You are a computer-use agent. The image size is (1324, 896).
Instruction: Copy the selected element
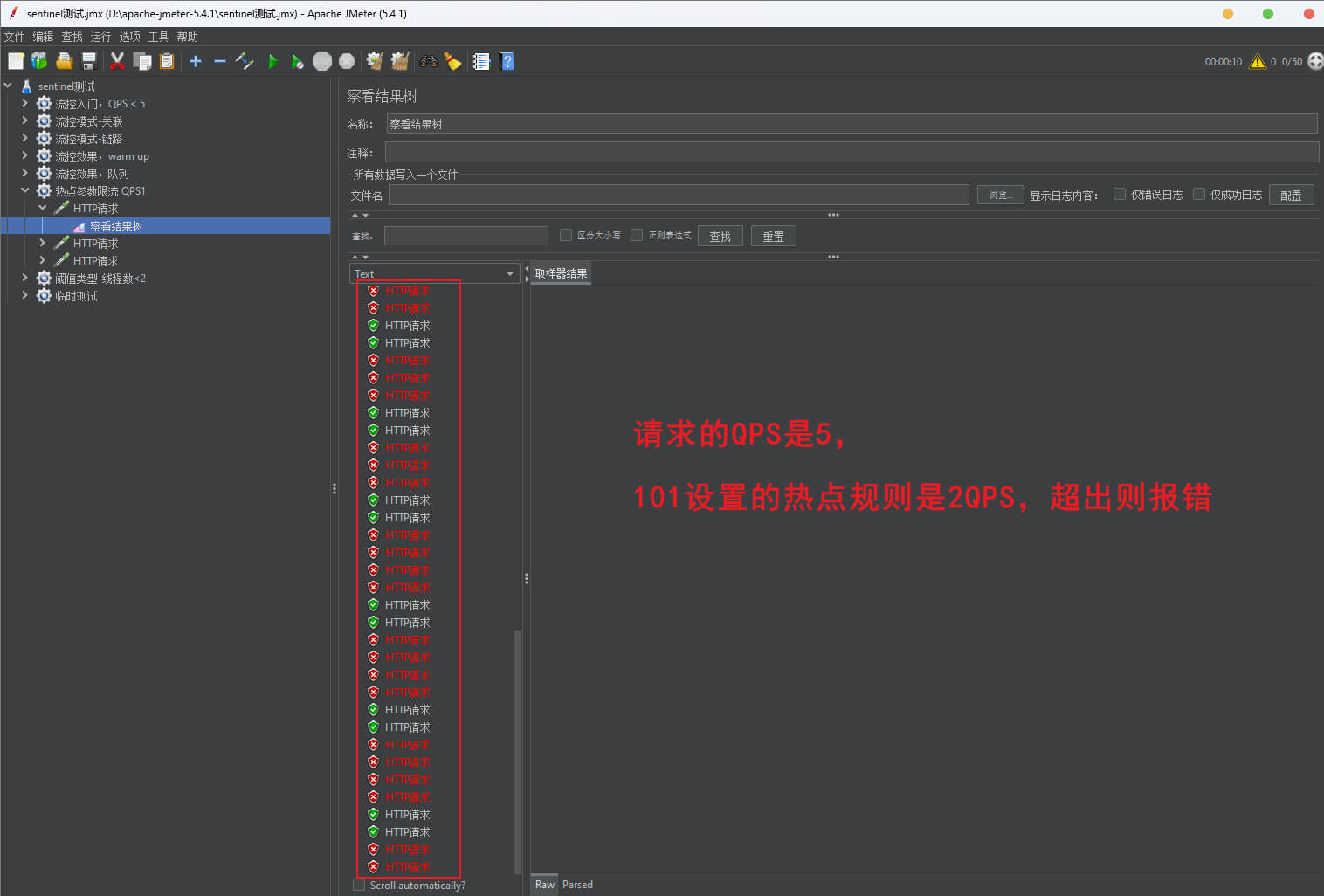(x=142, y=61)
